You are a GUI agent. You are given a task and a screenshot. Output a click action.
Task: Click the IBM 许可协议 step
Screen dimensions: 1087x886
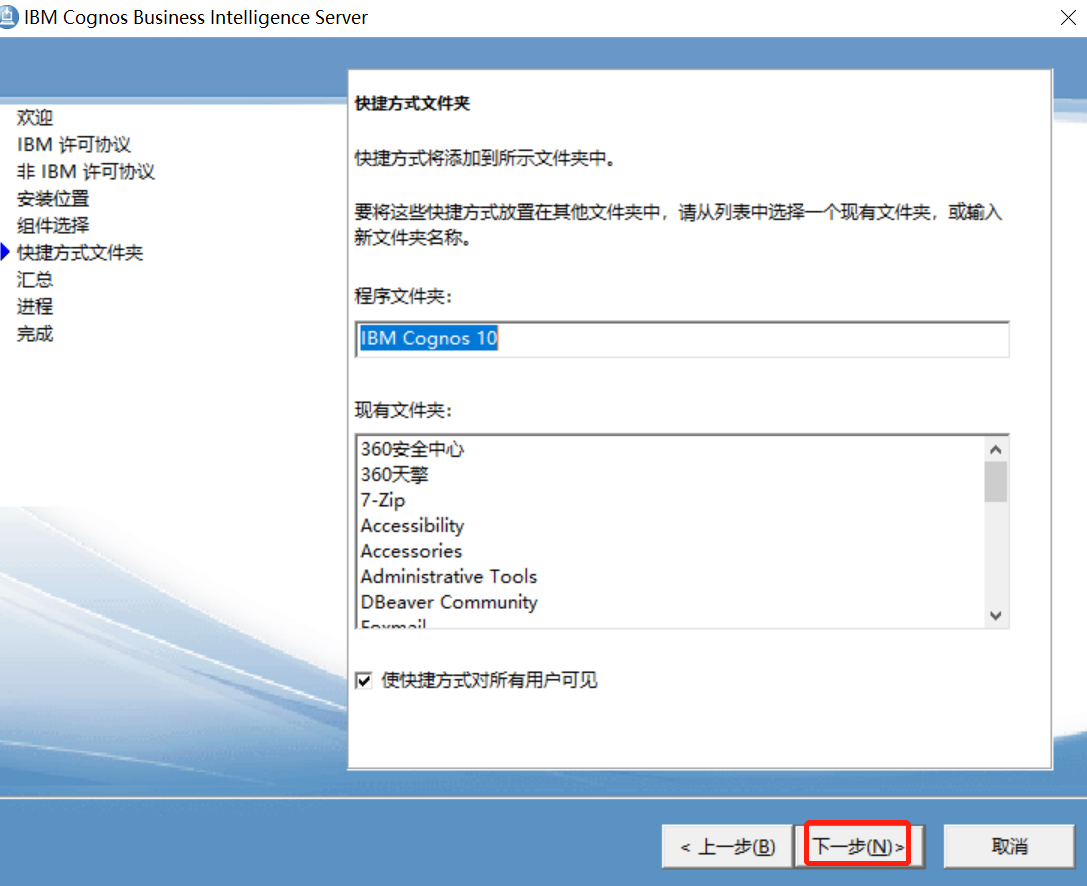(x=73, y=144)
